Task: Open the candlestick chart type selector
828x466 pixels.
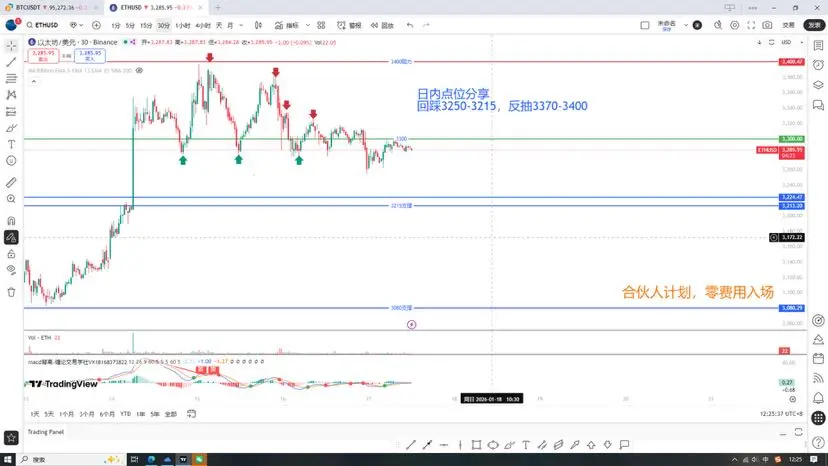Action: tap(258, 25)
